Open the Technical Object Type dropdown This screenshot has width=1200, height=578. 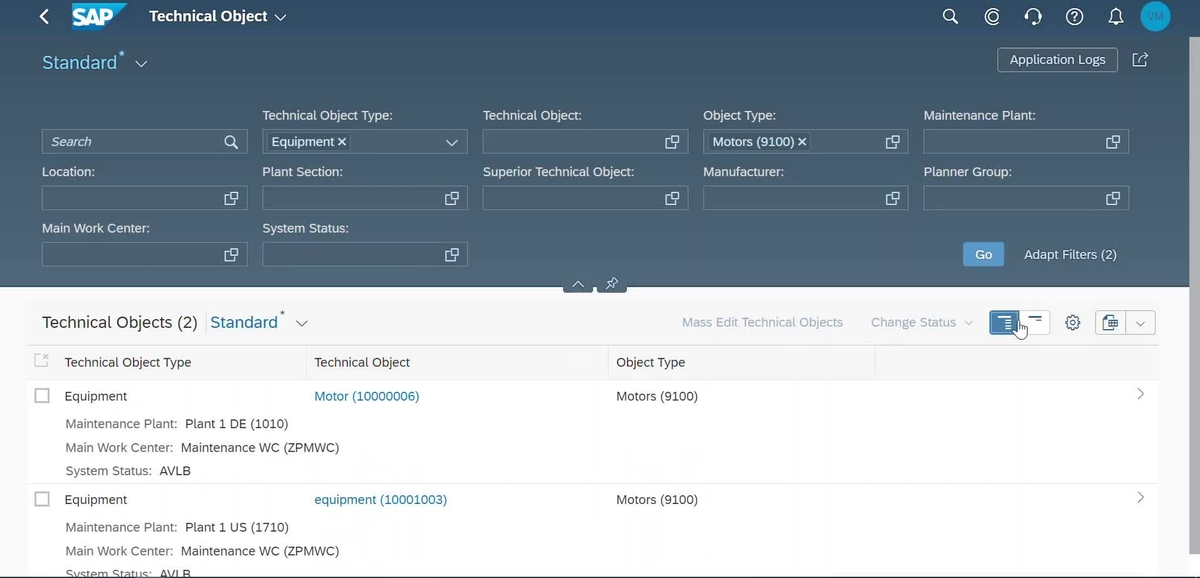point(452,141)
